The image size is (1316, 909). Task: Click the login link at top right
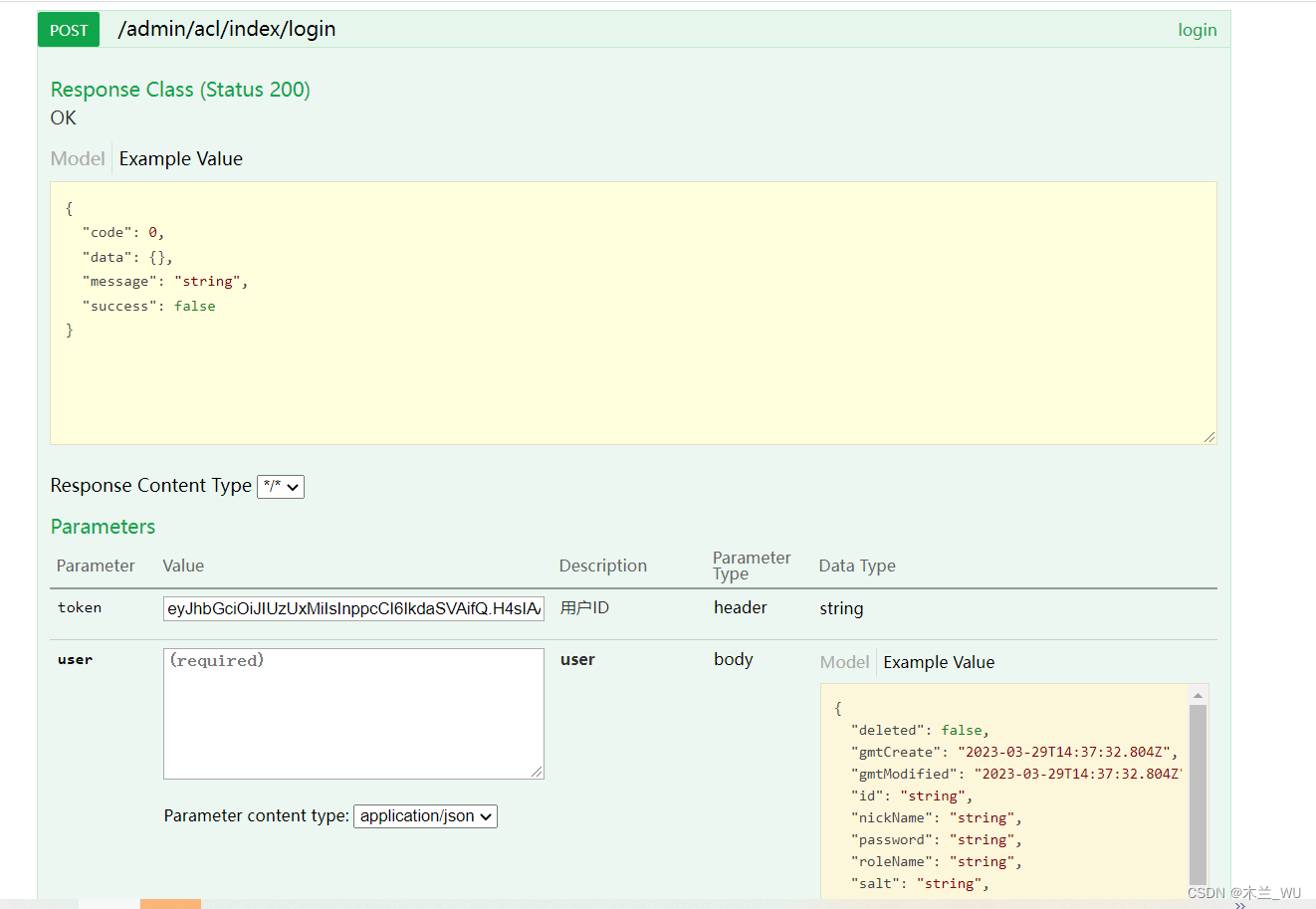[1197, 30]
